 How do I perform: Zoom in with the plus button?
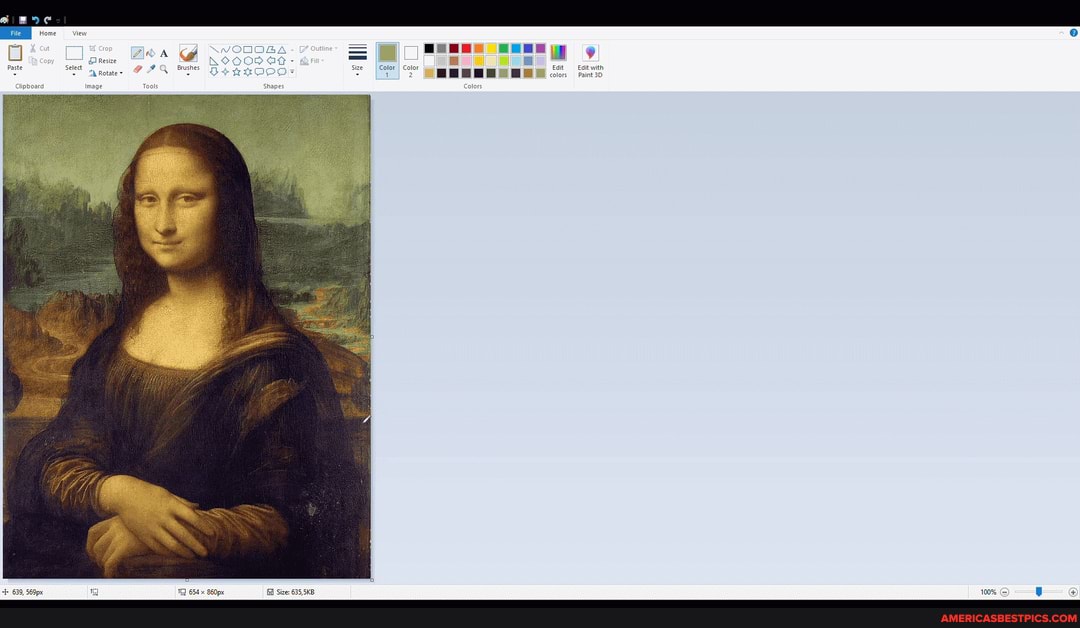click(1072, 592)
